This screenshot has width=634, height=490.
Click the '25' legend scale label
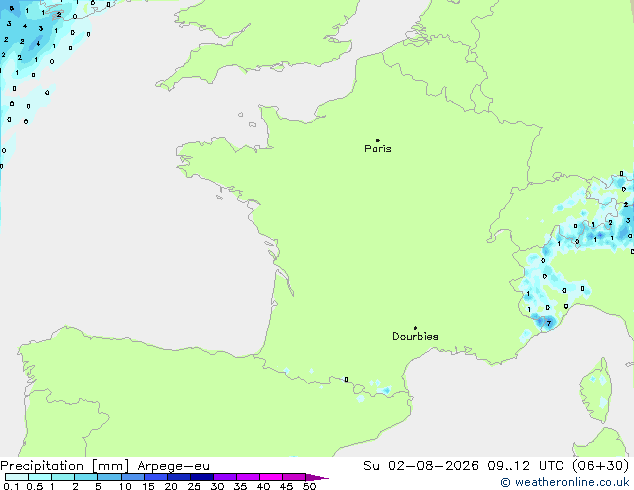[194, 486]
